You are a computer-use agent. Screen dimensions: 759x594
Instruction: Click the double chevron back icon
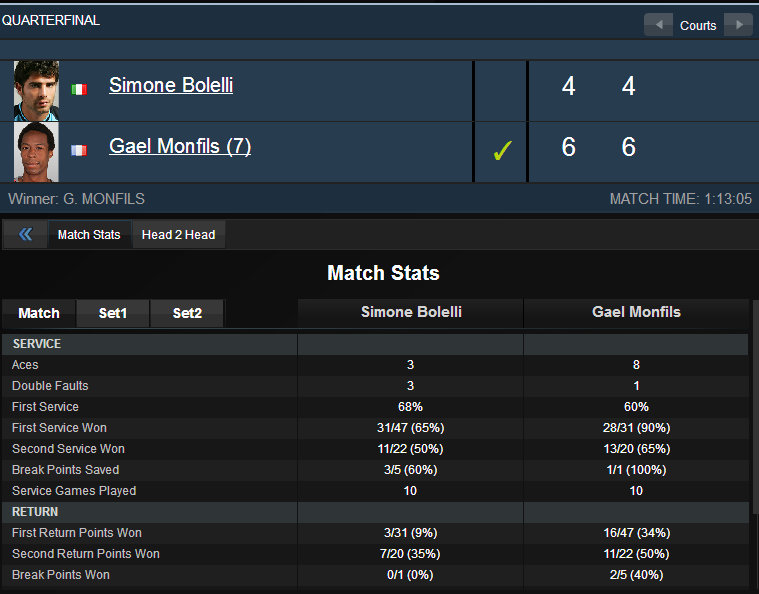[x=26, y=235]
